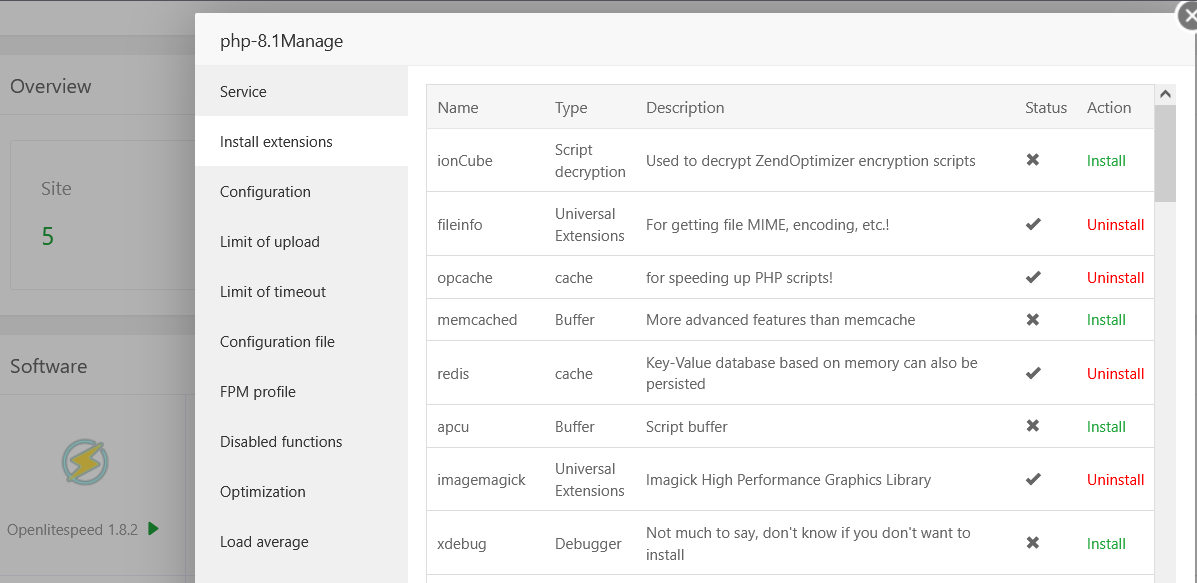Click the ionCube status cross icon
Viewport: 1197px width, 583px height.
coord(1033,160)
